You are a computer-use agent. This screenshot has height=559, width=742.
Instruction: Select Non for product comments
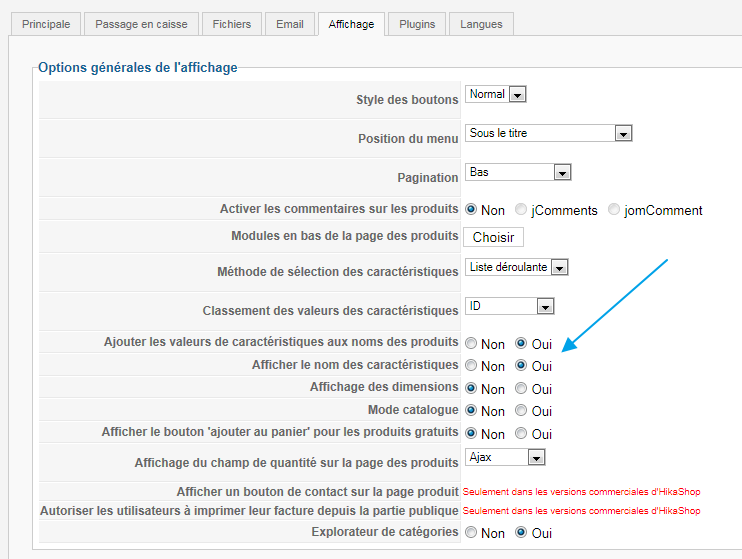(x=471, y=209)
